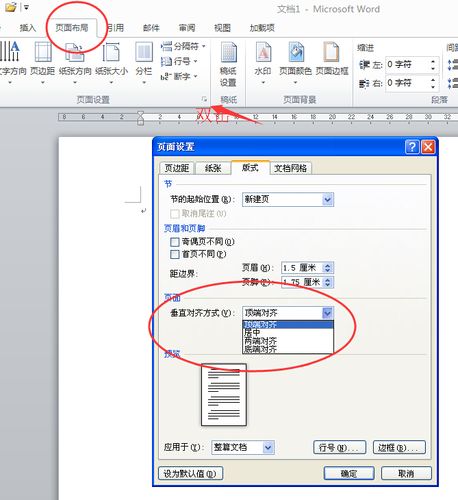
Task: Collapse the 垂直对齐方式 dropdown arrow
Action: 328,313
